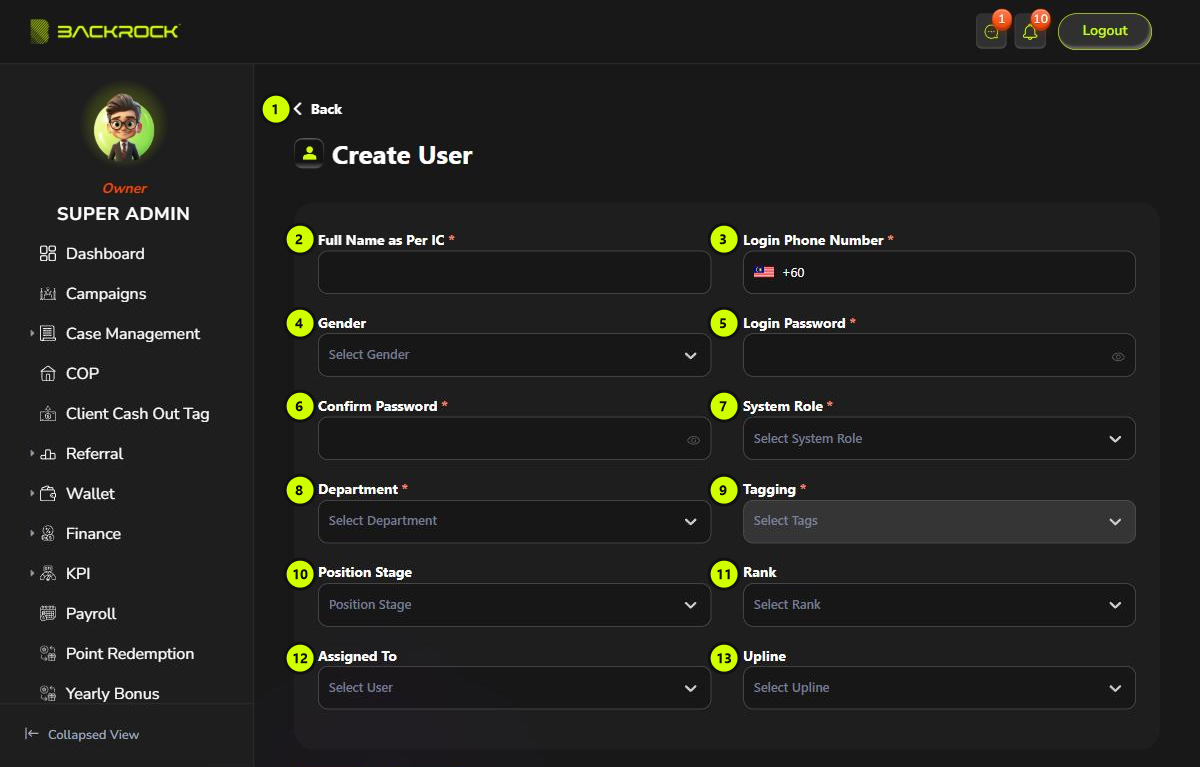
Task: Click the Payroll icon in sidebar
Action: 47,614
